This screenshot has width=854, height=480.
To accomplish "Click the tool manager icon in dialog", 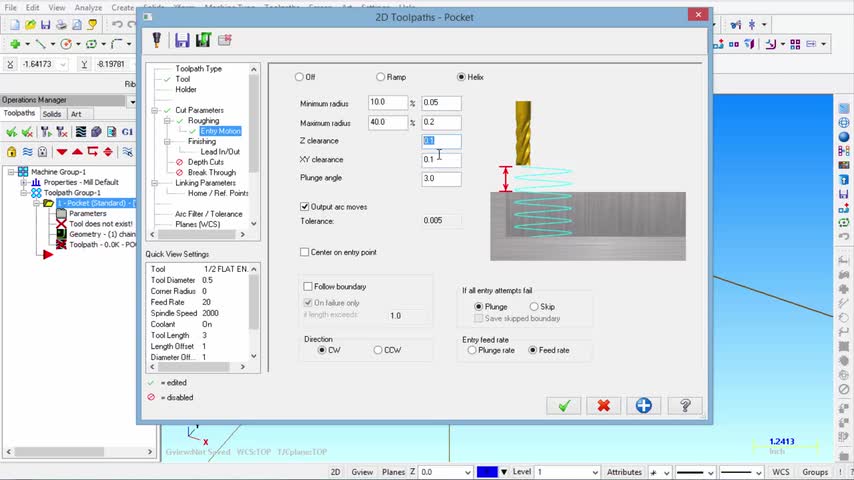I will click(157, 40).
